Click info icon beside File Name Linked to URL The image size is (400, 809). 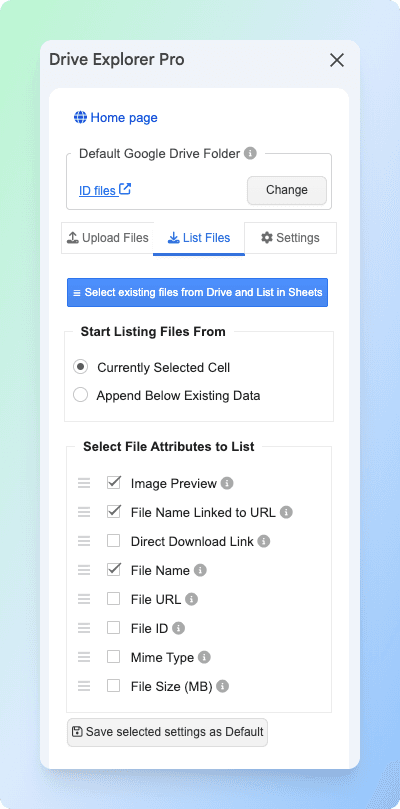286,512
